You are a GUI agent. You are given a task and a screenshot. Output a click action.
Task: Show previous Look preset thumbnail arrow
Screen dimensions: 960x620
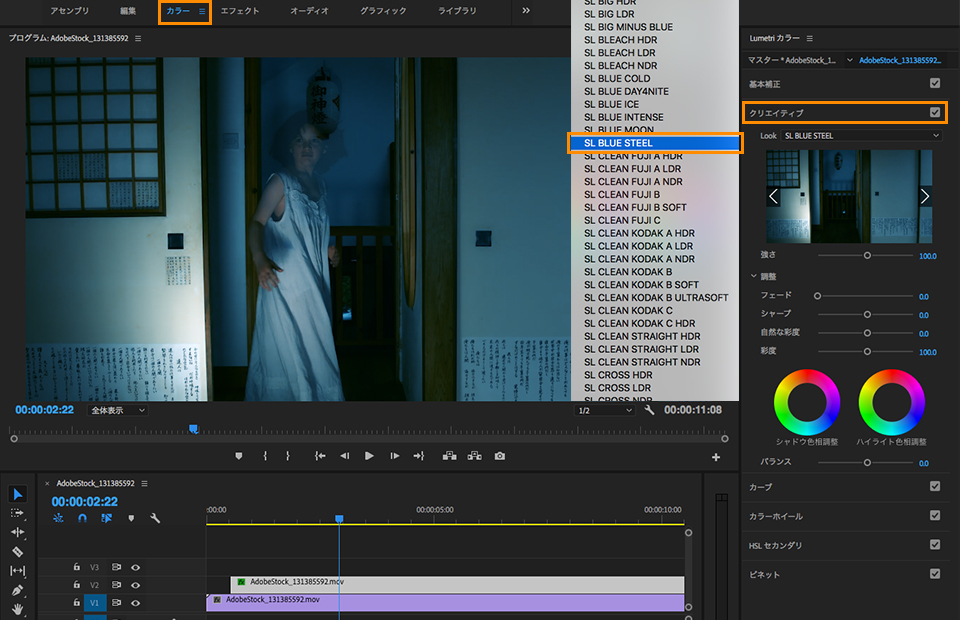[774, 196]
